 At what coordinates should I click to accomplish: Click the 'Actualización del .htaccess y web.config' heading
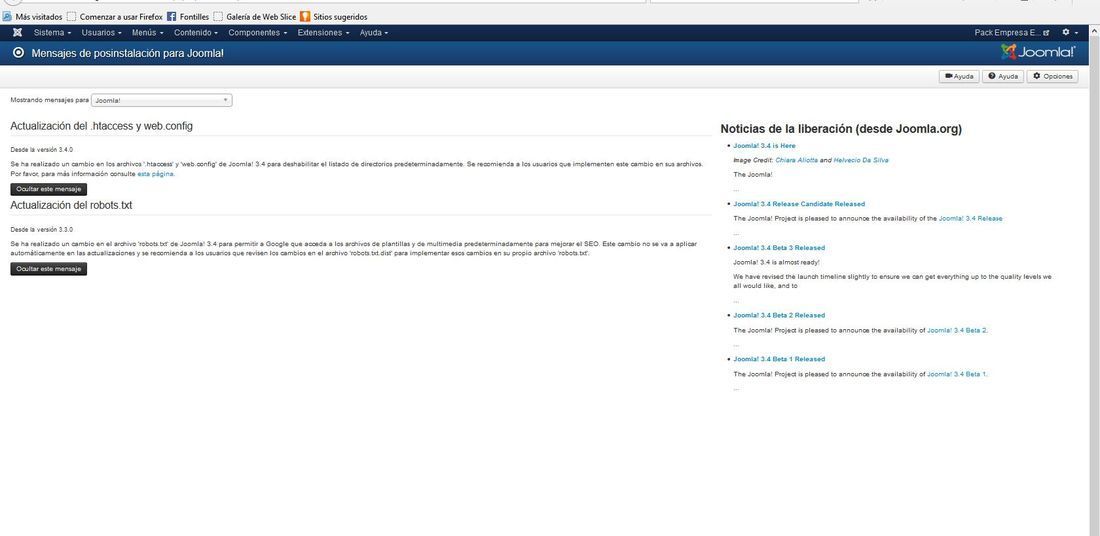pyautogui.click(x=102, y=126)
